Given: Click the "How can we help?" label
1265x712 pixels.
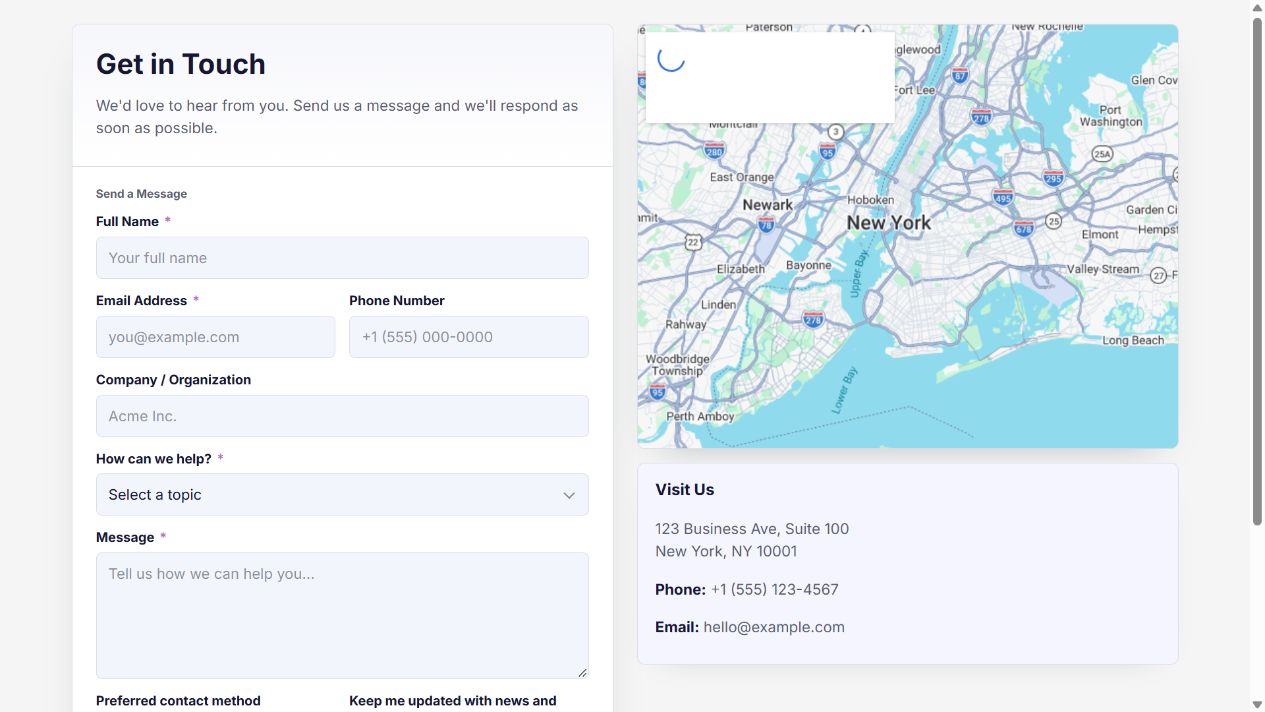Looking at the screenshot, I should 154,459.
